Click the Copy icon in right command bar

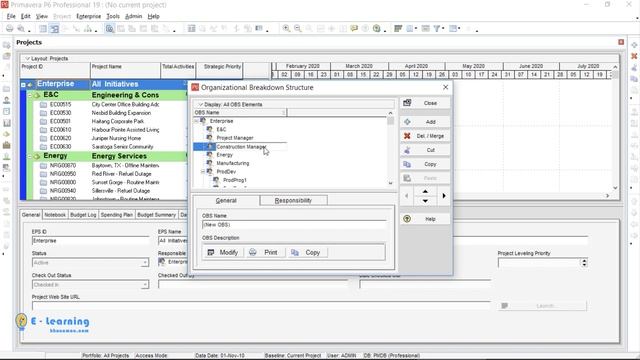pyautogui.click(x=634, y=79)
